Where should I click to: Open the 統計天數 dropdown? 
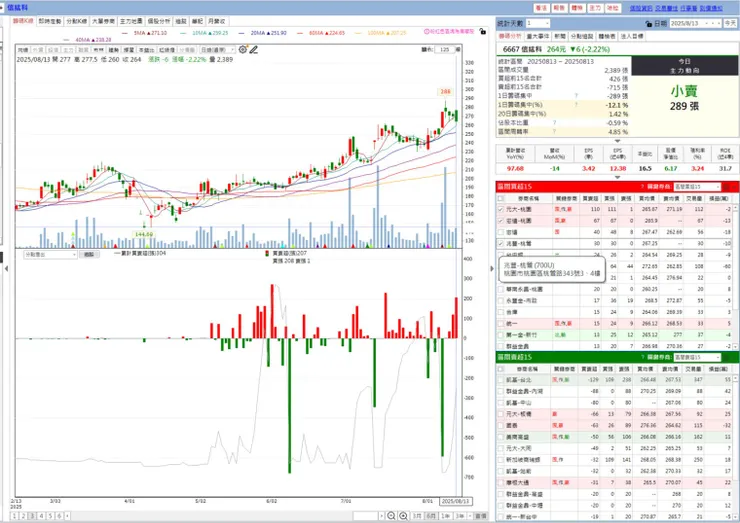point(538,23)
